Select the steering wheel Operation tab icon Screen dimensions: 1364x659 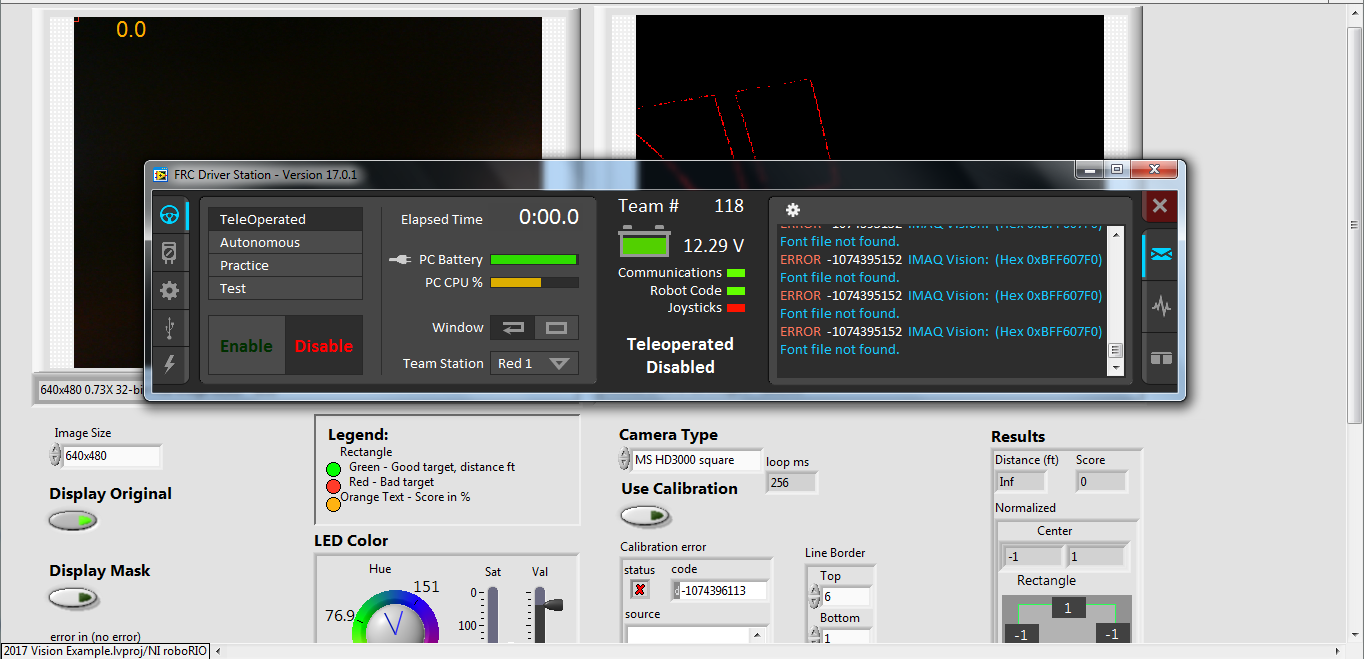(x=171, y=214)
